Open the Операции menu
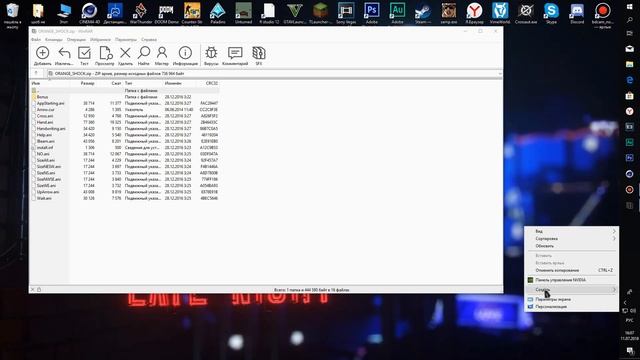 76,40
